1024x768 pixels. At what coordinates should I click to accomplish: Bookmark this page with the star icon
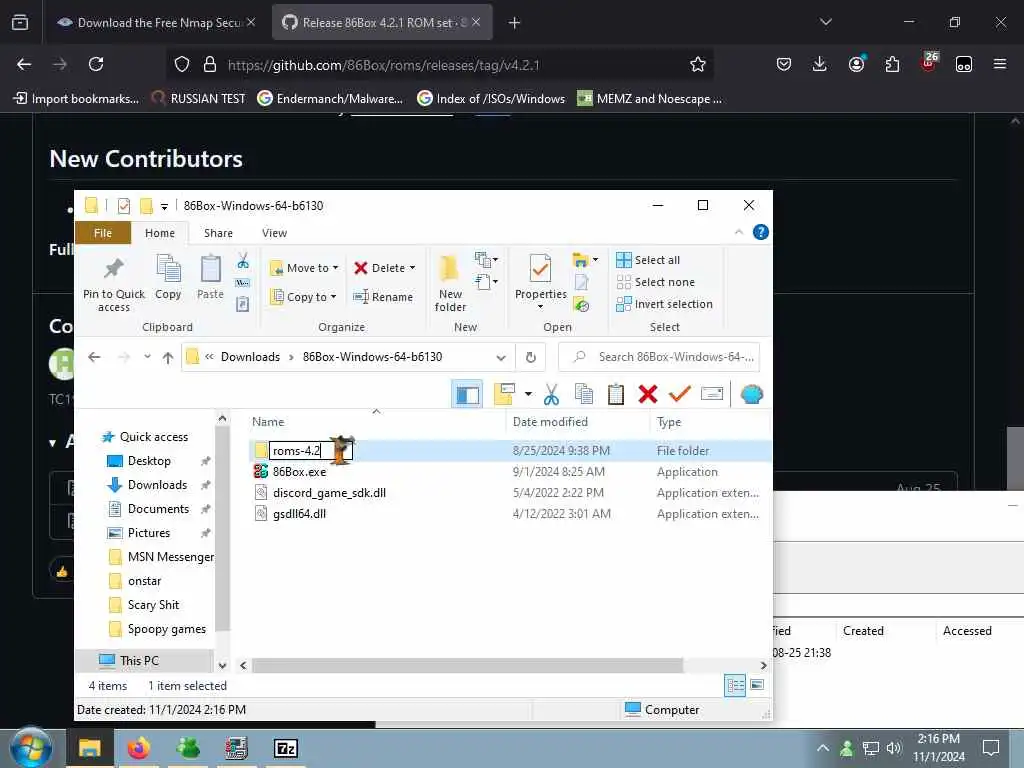pyautogui.click(x=697, y=65)
